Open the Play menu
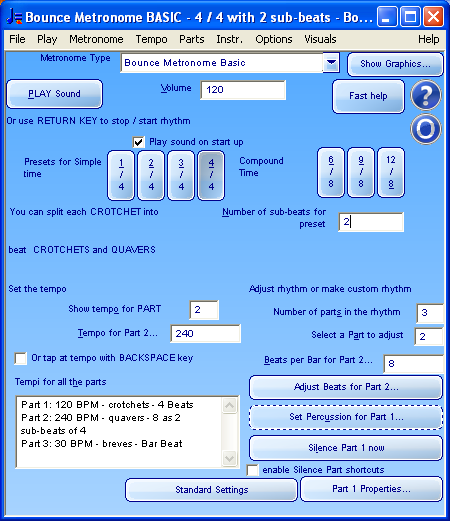The width and height of the screenshot is (450, 521). coord(47,39)
